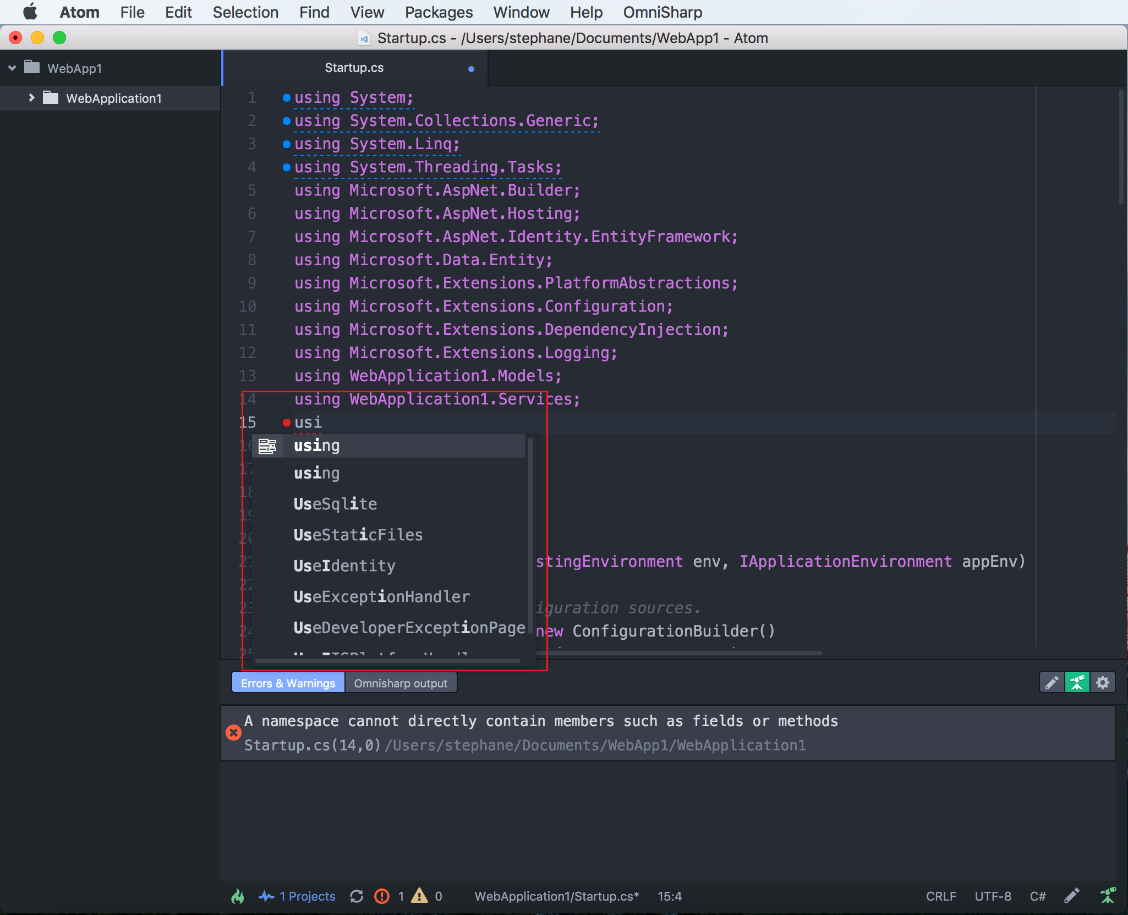Click the WebApplication1 folder icon
This screenshot has height=915, width=1128.
click(50, 98)
